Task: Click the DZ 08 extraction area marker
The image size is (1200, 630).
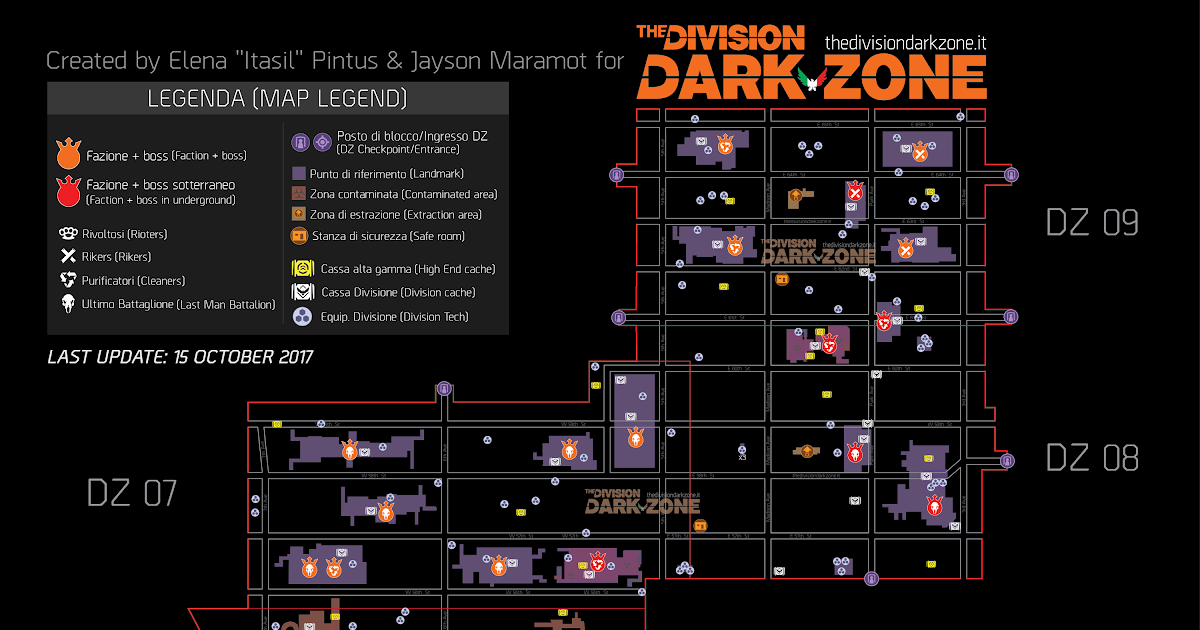Action: [x=808, y=452]
